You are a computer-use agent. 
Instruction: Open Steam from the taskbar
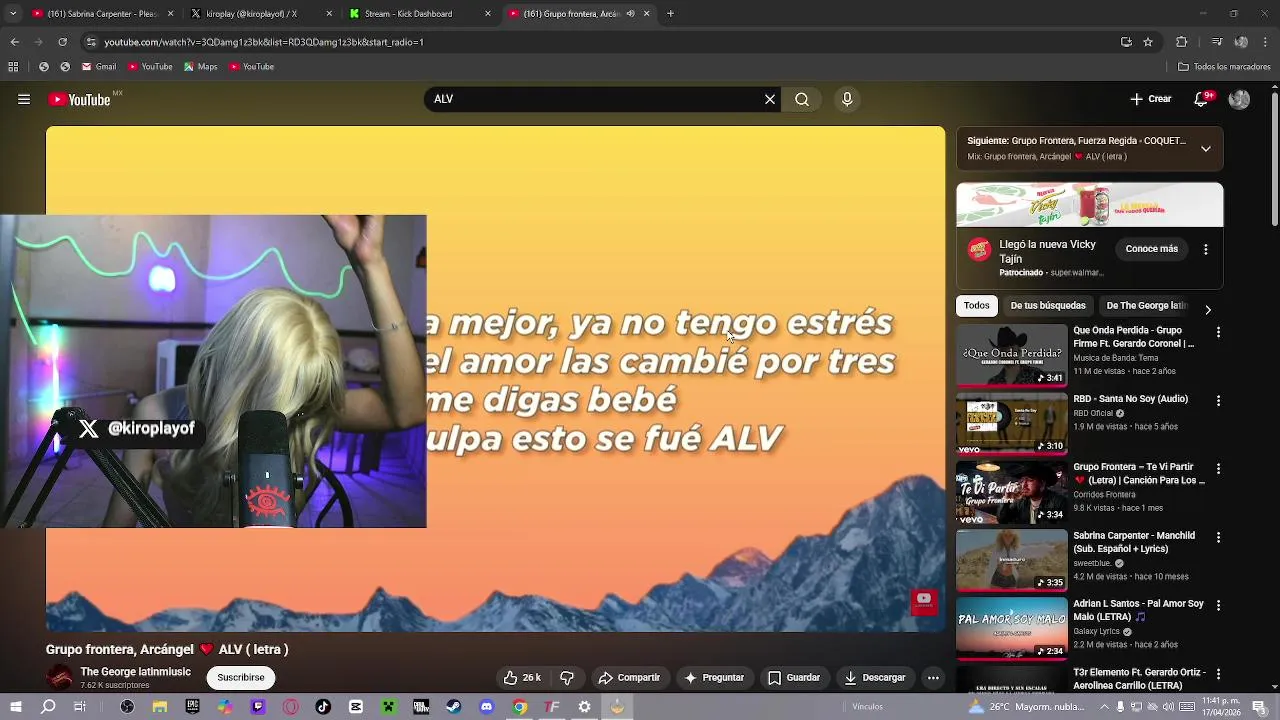point(453,707)
